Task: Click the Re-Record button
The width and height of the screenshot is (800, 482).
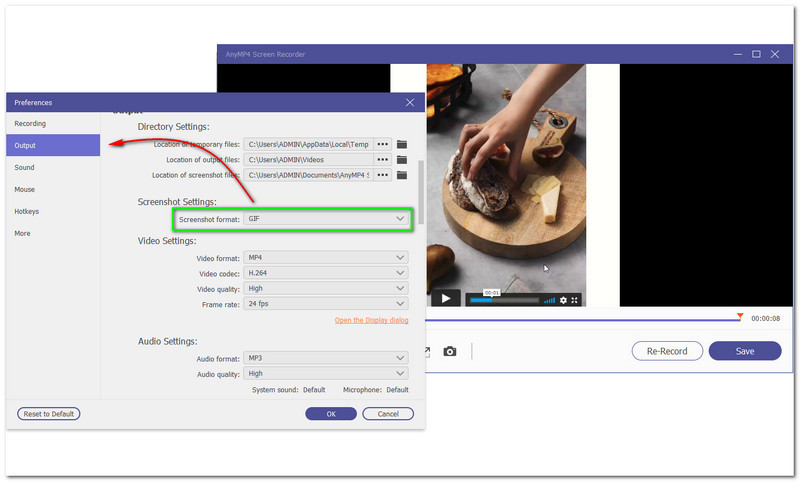Action: click(667, 351)
